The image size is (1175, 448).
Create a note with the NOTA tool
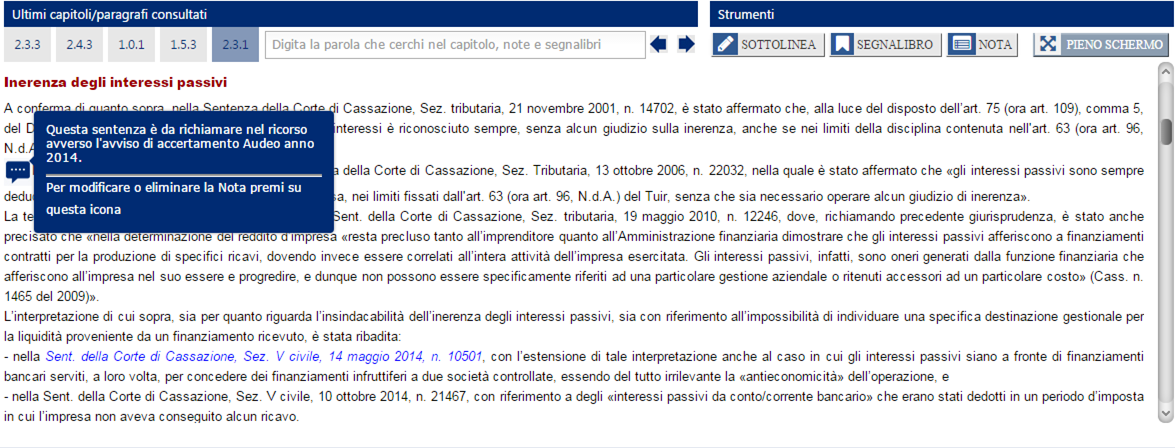click(981, 45)
